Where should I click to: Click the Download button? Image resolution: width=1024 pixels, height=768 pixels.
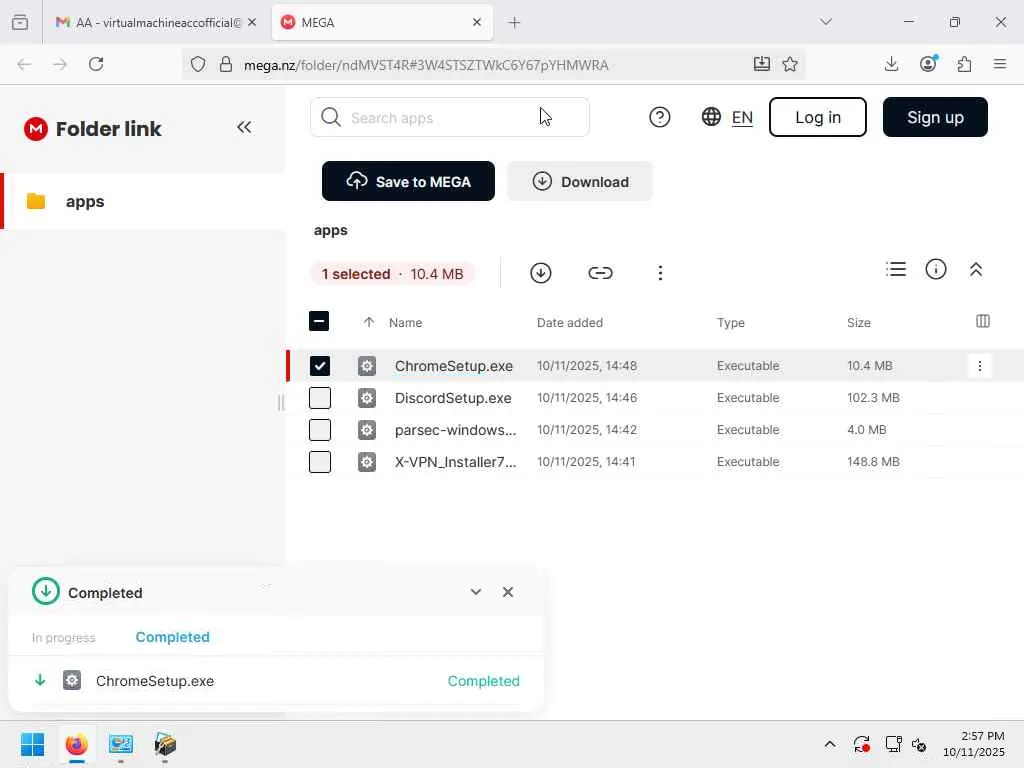[580, 181]
